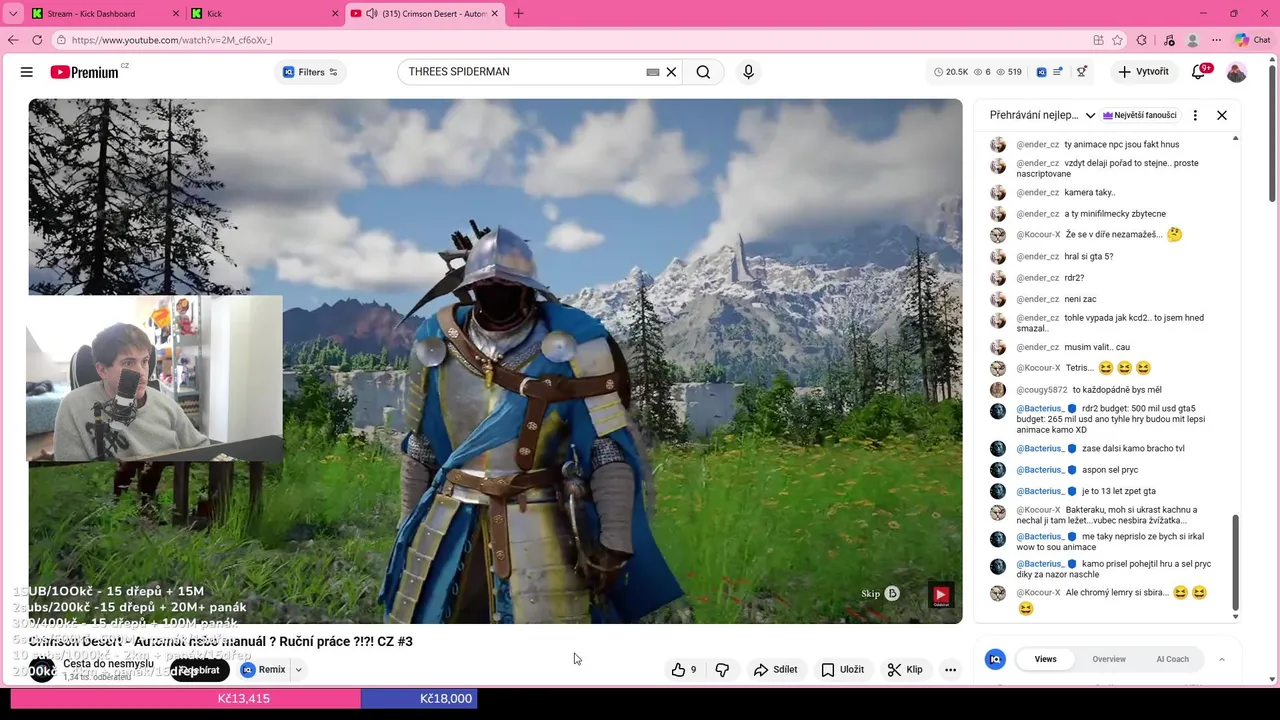Create a clip with Klip scissors

click(905, 670)
